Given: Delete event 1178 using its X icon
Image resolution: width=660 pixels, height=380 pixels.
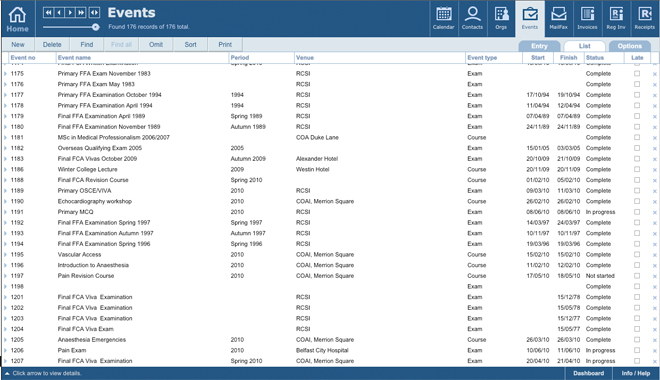Looking at the screenshot, I should [655, 106].
